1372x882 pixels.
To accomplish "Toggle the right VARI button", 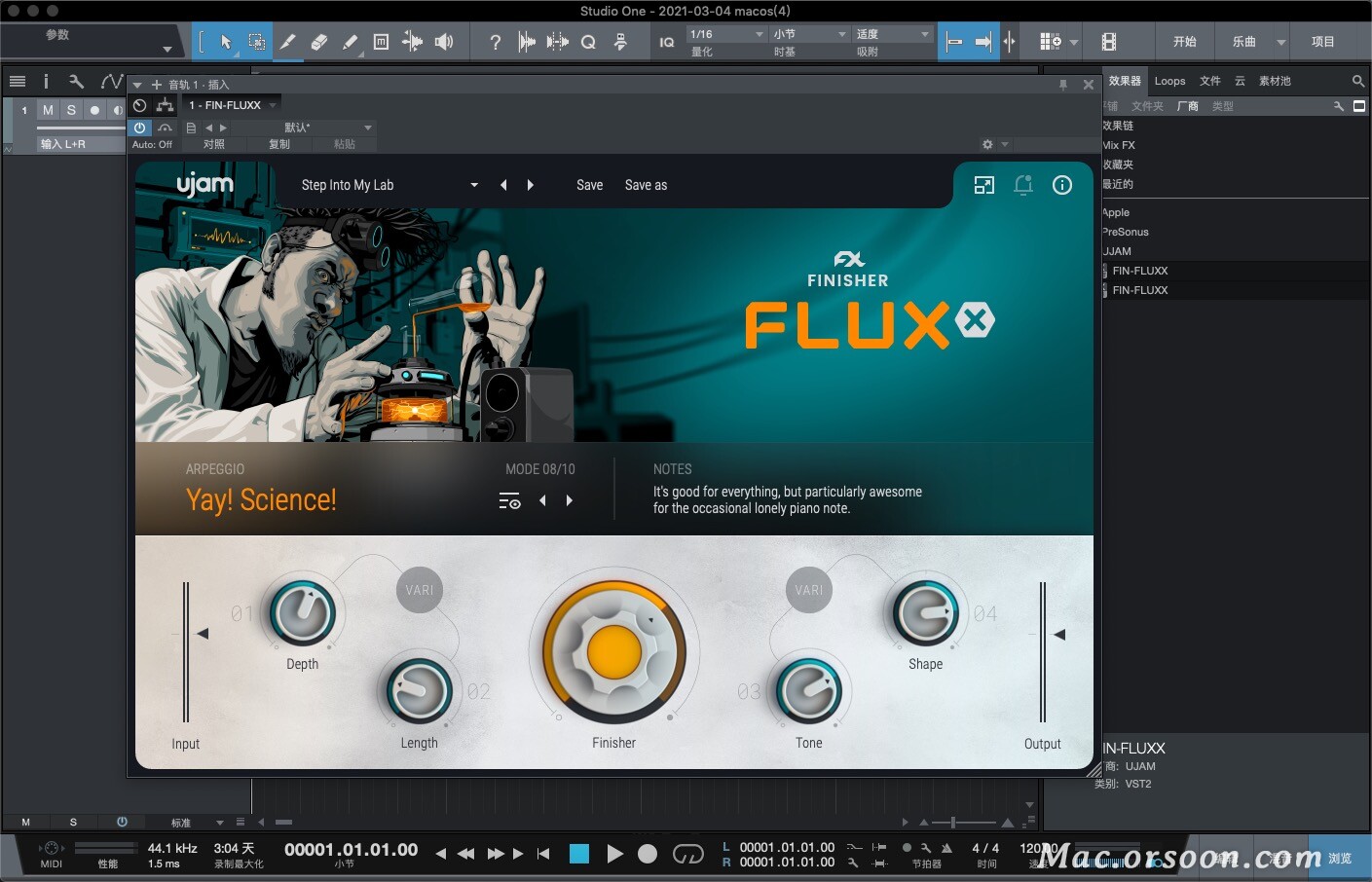I will (x=809, y=590).
